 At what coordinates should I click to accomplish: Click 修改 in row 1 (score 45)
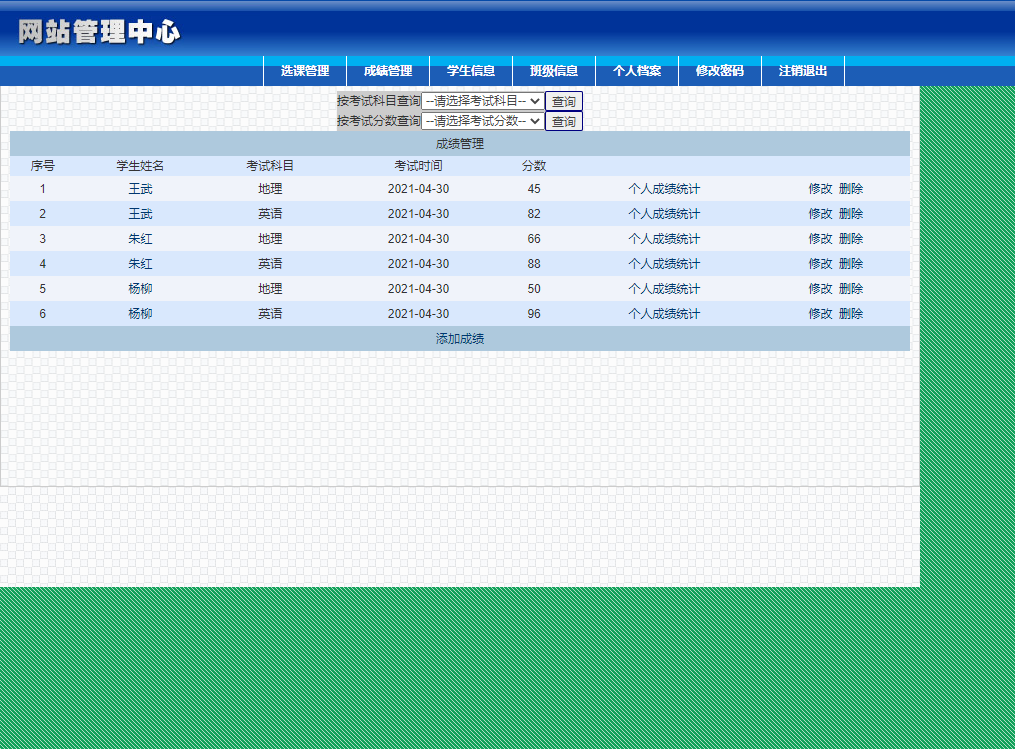pyautogui.click(x=820, y=189)
